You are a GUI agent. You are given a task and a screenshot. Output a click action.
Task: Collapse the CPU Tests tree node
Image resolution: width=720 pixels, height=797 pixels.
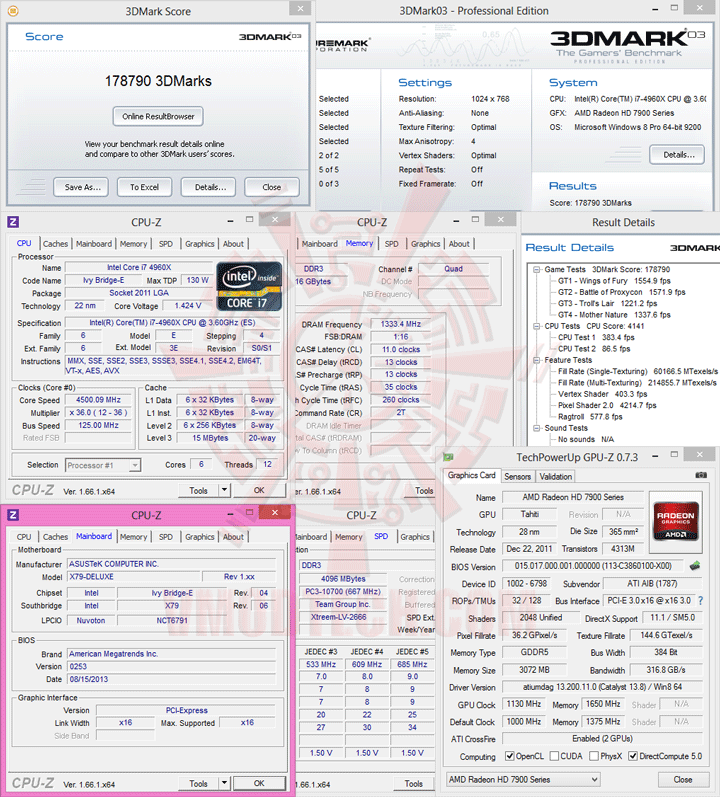click(x=536, y=326)
